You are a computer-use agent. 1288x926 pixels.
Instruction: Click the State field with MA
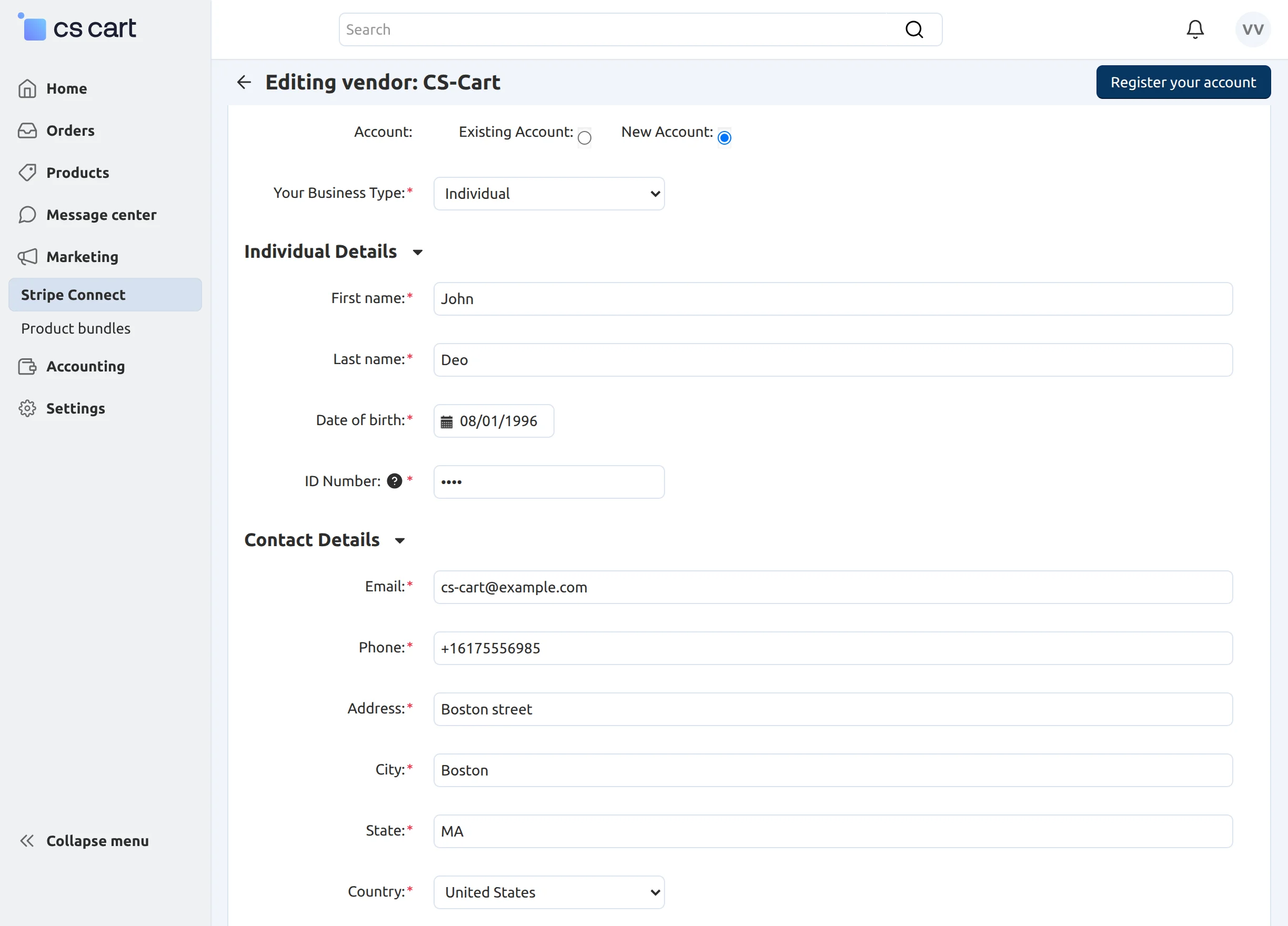tap(832, 831)
